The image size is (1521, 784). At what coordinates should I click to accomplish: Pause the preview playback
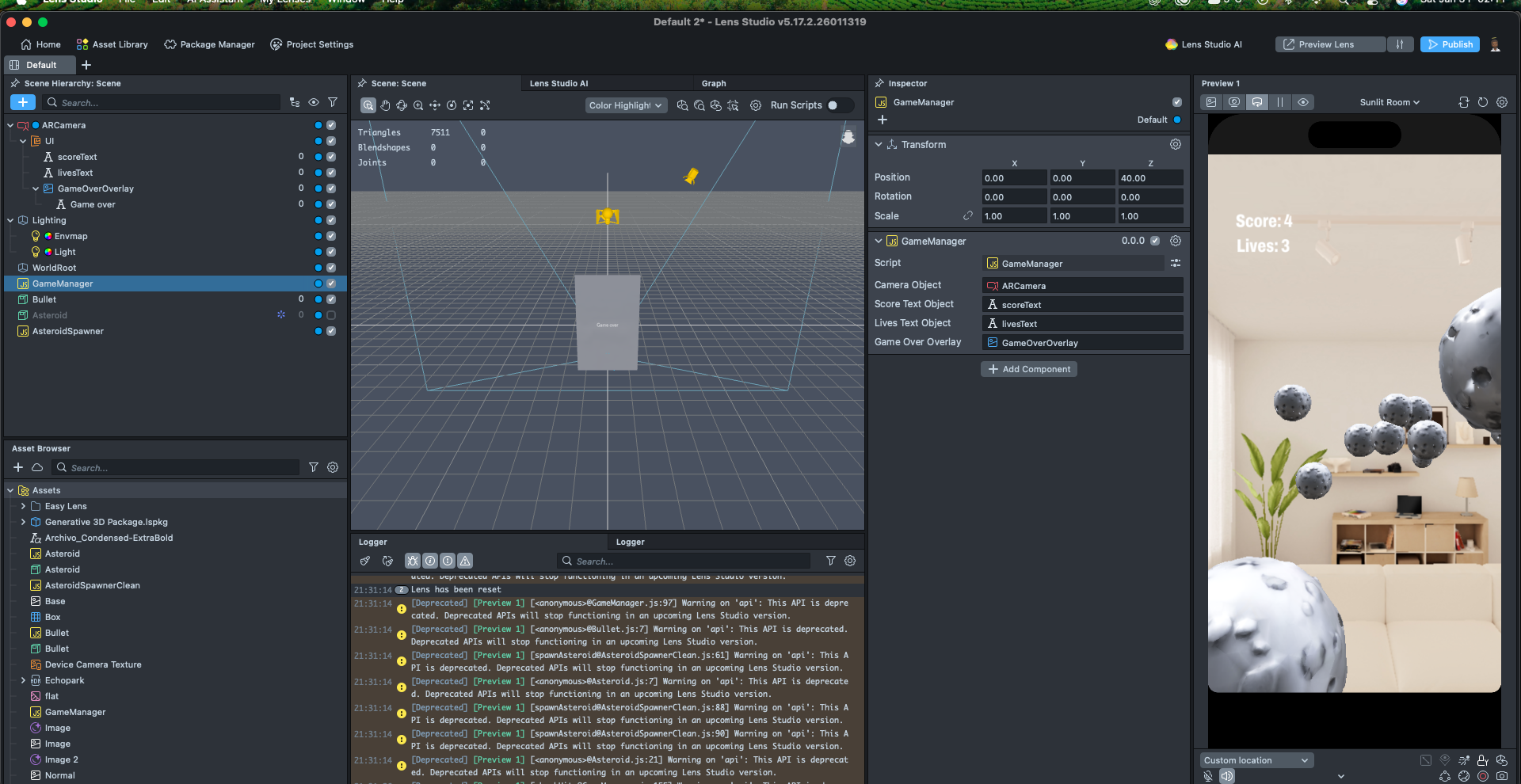[x=1280, y=102]
